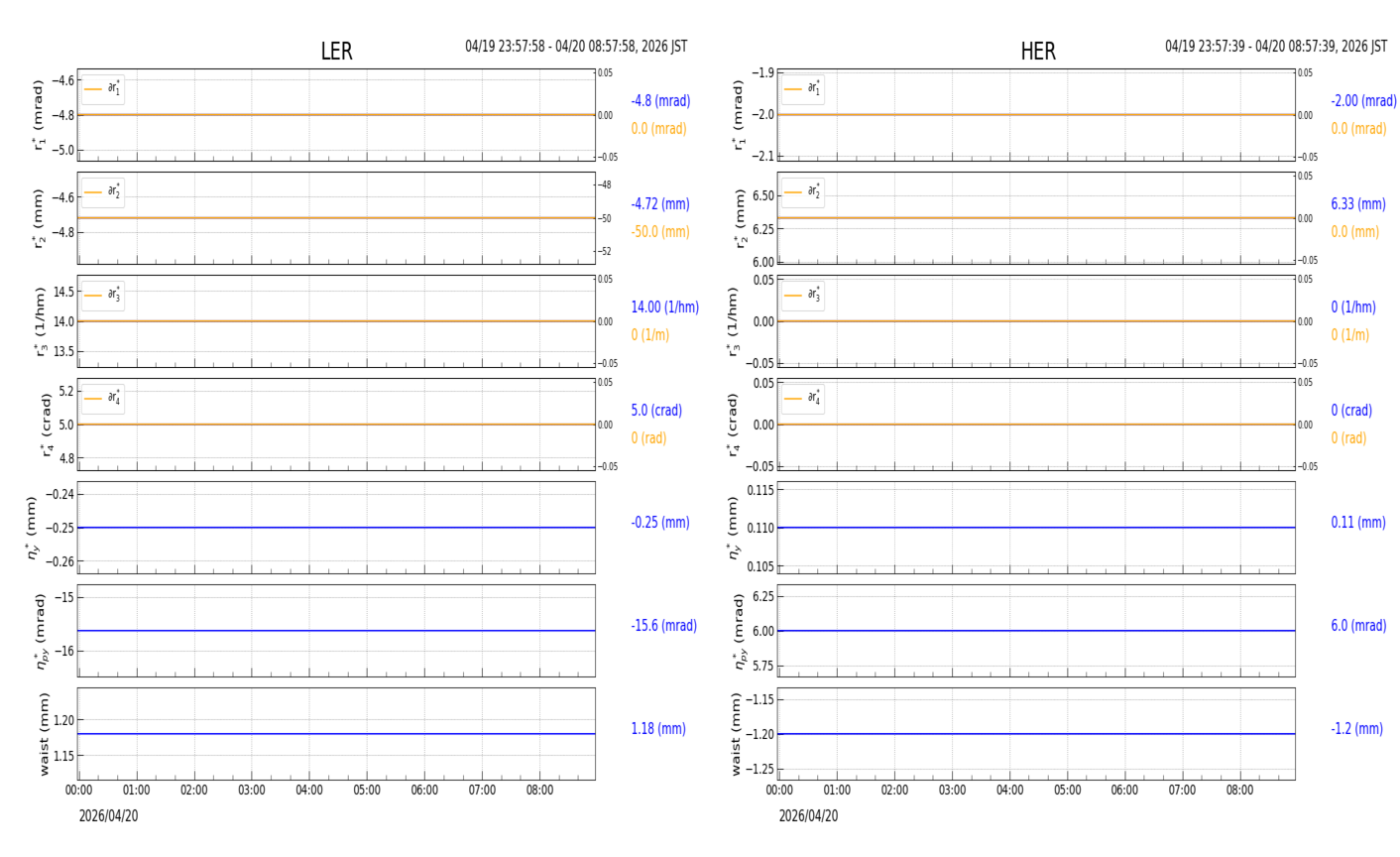1400x857 pixels.
Task: Click the ∂r2* legend in the LER plot
Action: click(103, 192)
